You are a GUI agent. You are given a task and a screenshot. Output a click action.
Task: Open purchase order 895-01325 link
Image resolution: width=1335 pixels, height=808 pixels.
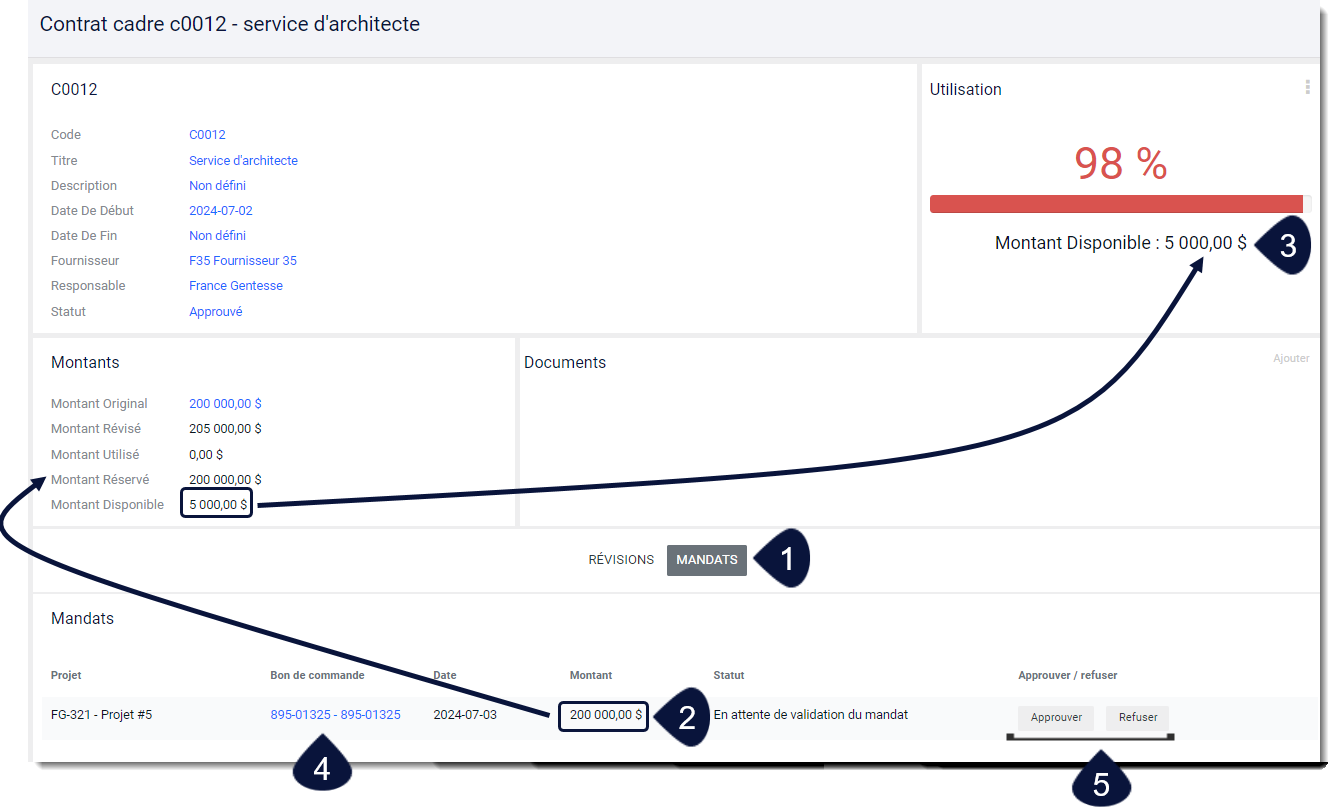(x=335, y=715)
